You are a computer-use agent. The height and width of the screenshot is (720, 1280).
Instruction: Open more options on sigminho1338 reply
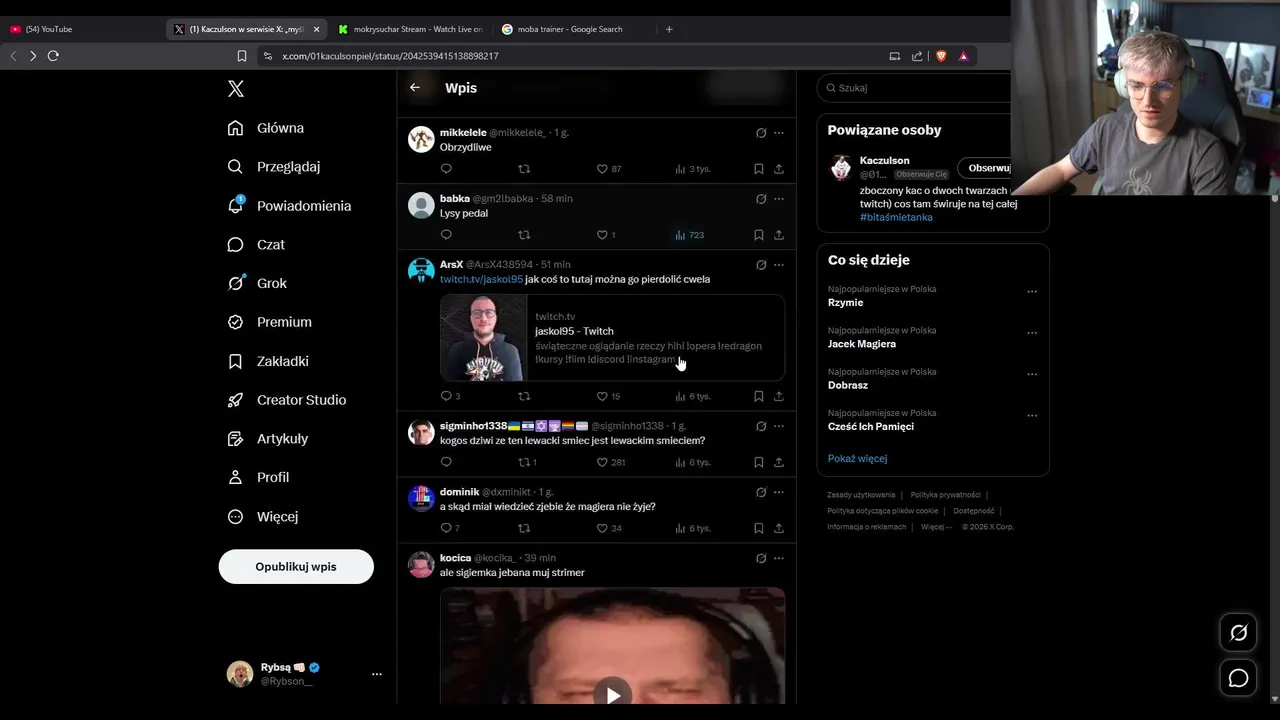pos(779,426)
